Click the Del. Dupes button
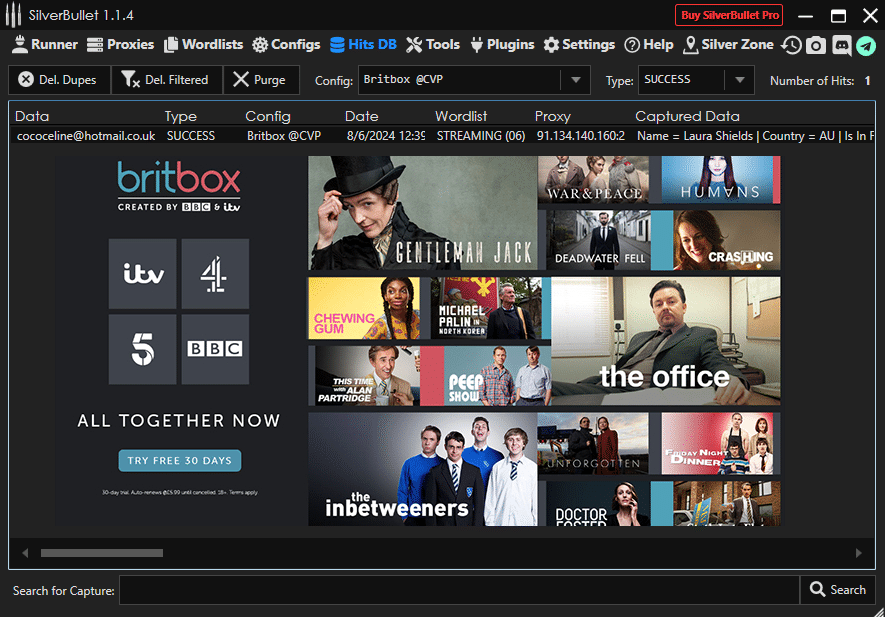 [59, 80]
